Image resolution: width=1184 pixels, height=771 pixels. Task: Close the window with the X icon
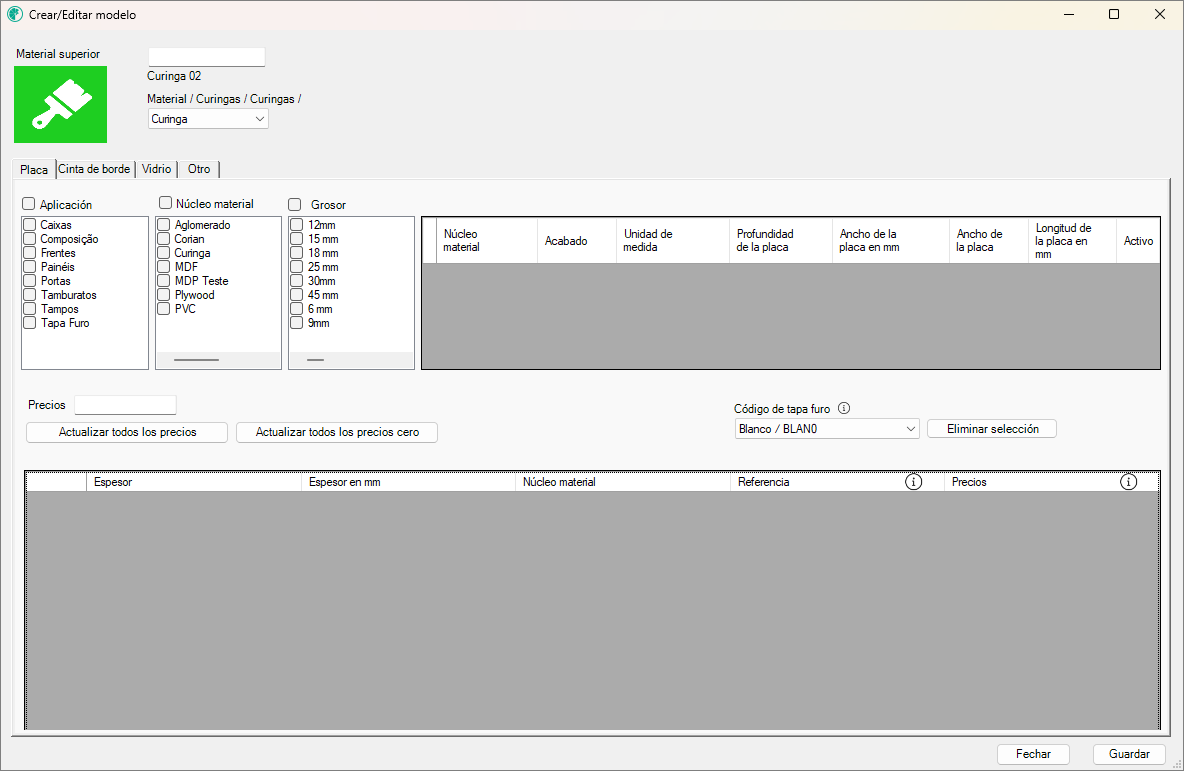tap(1160, 15)
